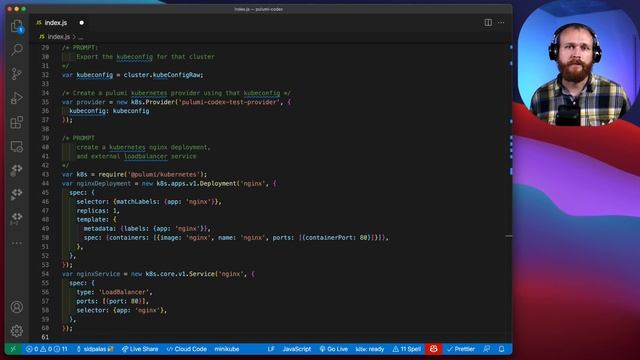Click the split editor icon

click(x=488, y=22)
